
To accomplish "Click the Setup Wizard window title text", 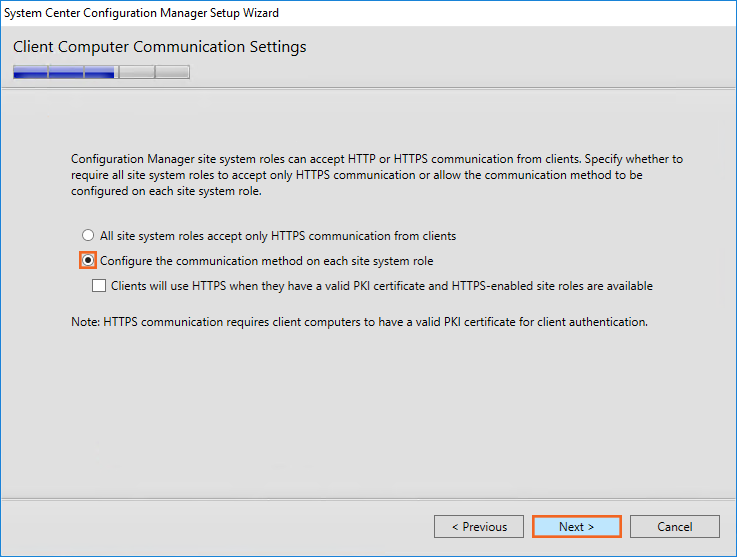I will pyautogui.click(x=142, y=13).
